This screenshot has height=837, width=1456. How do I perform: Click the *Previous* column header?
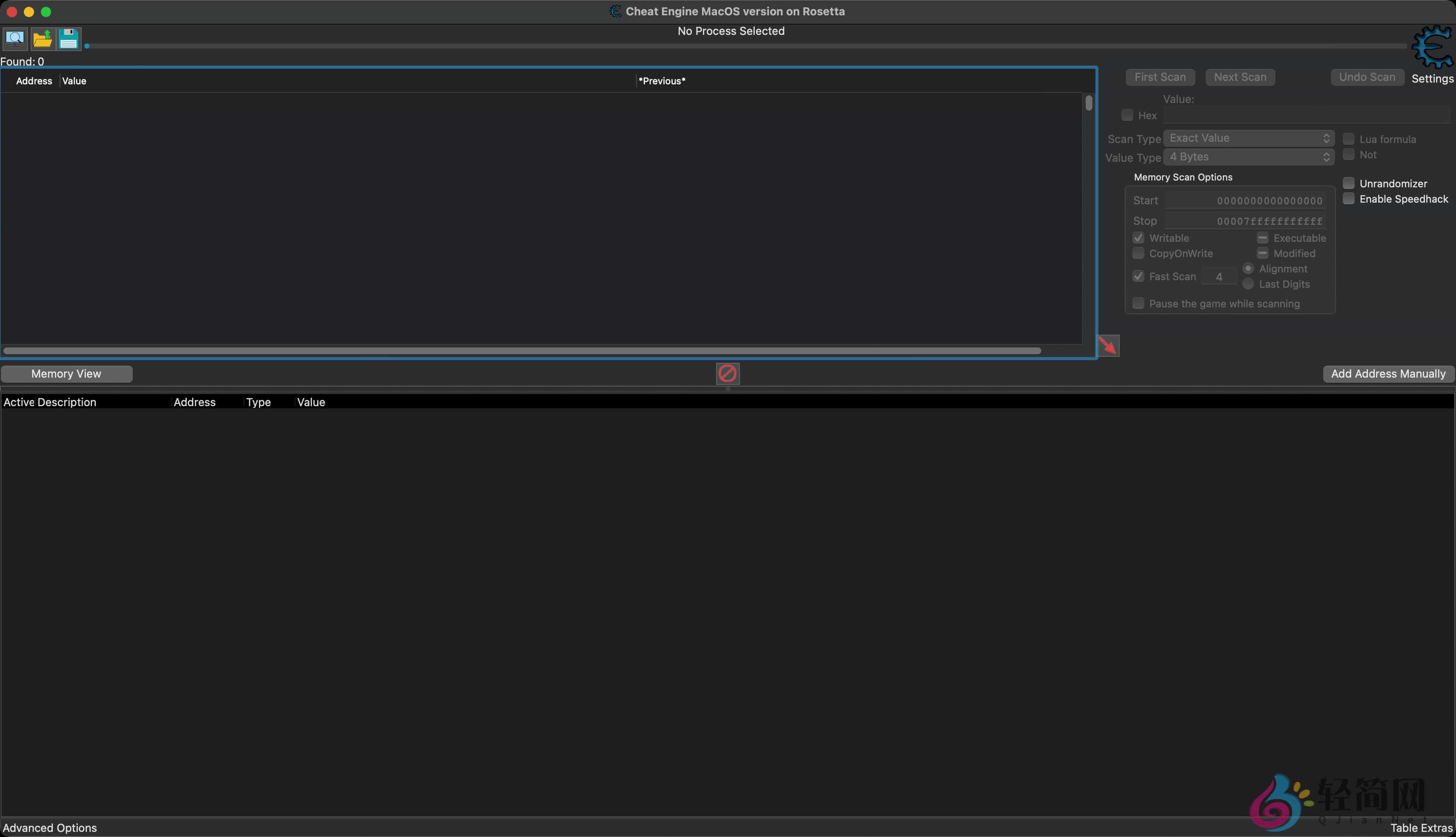[662, 81]
